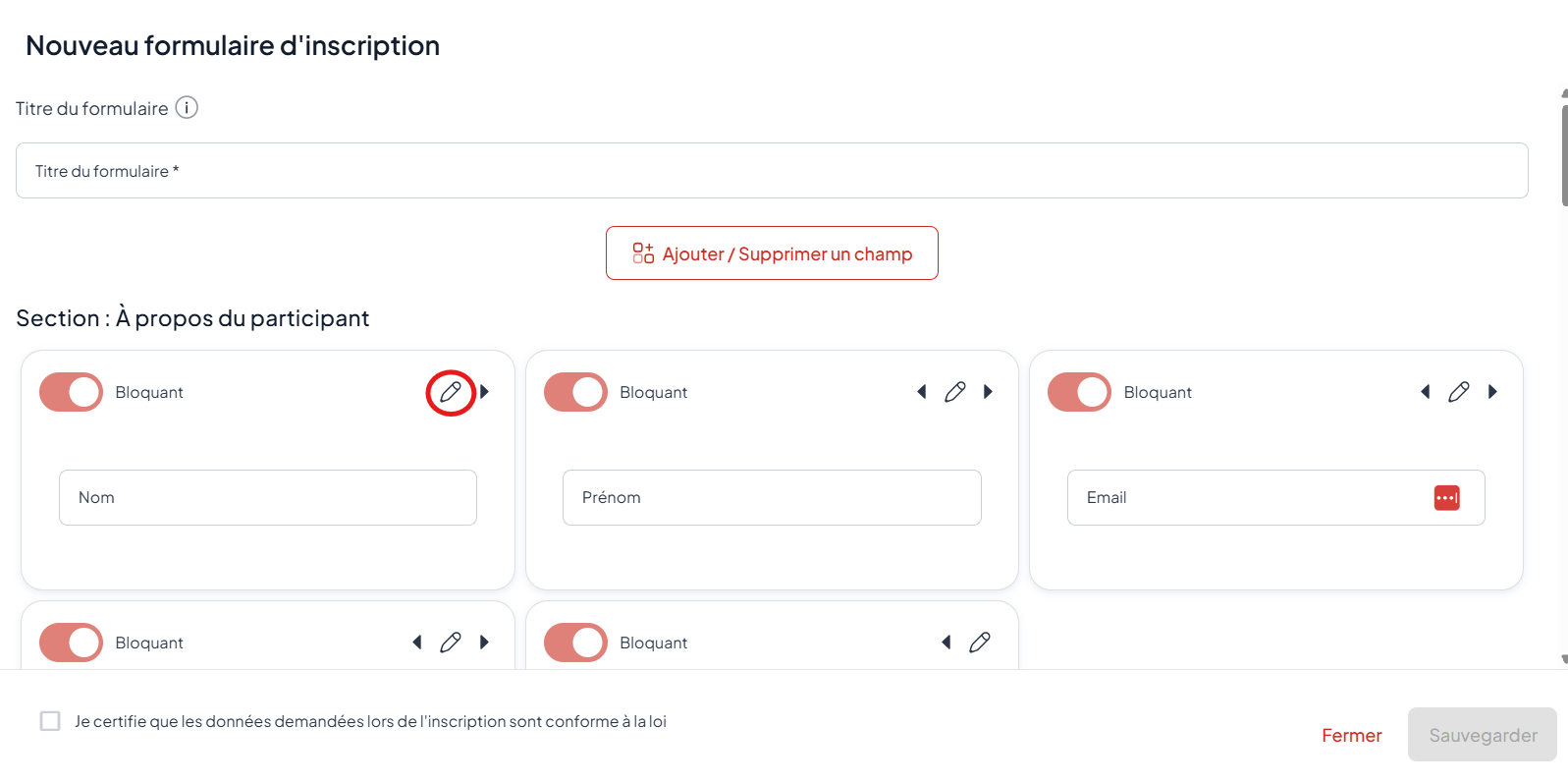Disable Bloquant toggle on the Nom card

point(71,392)
